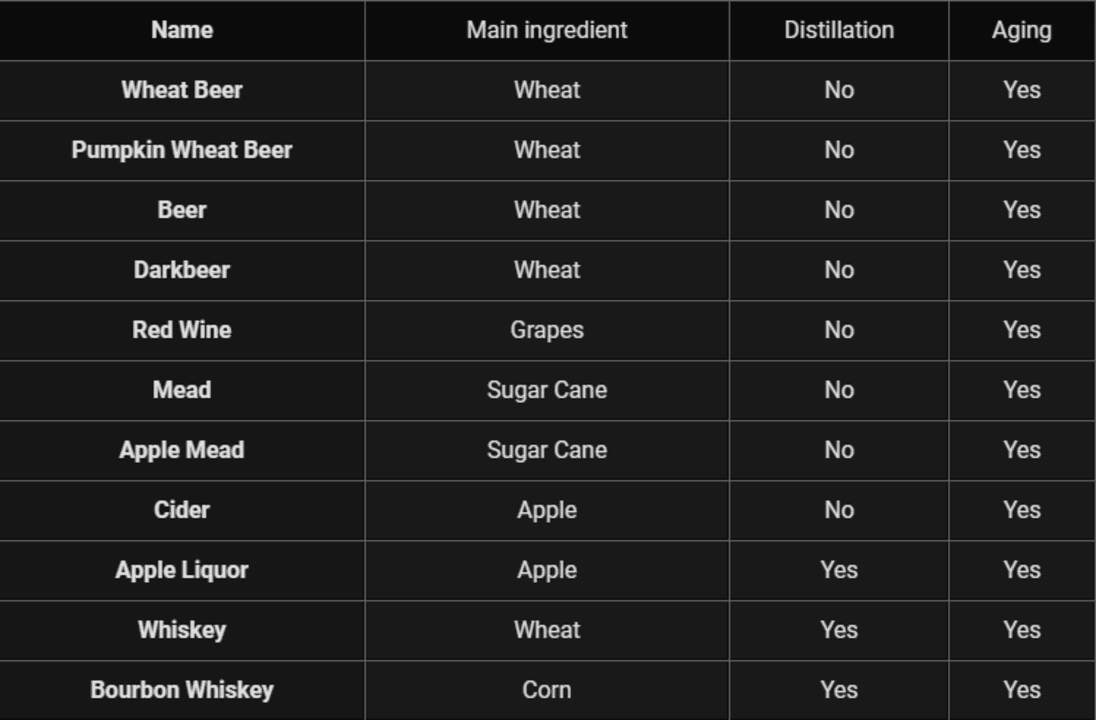
Task: Click Mead's Sugar Cane ingredient cell
Action: (547, 391)
